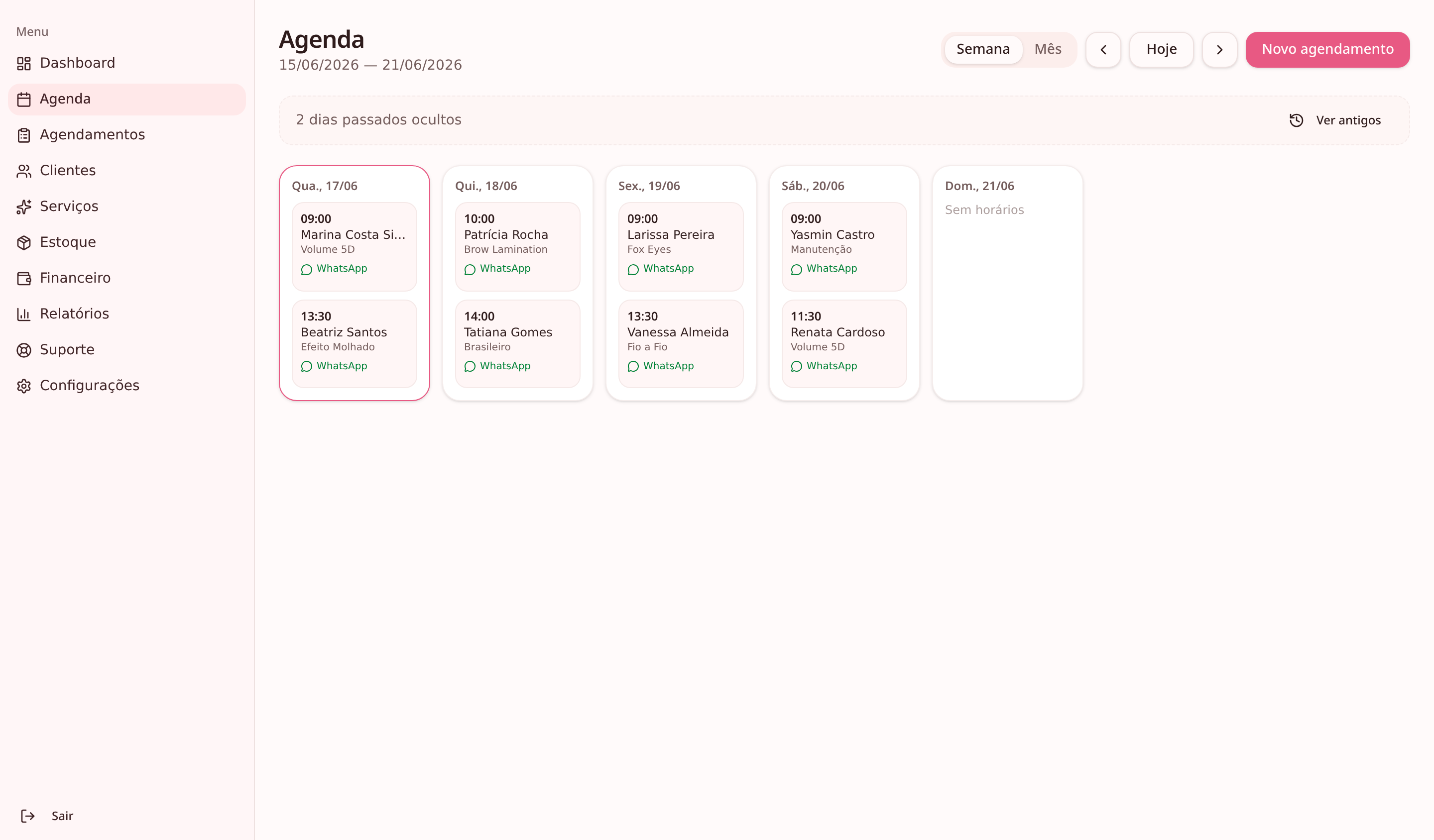Image resolution: width=1434 pixels, height=840 pixels.
Task: Click the Agenda calendar icon
Action: 24,100
